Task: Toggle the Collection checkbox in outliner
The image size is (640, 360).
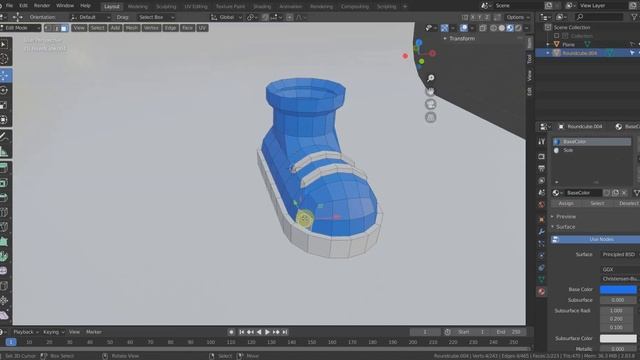Action: (x=556, y=36)
